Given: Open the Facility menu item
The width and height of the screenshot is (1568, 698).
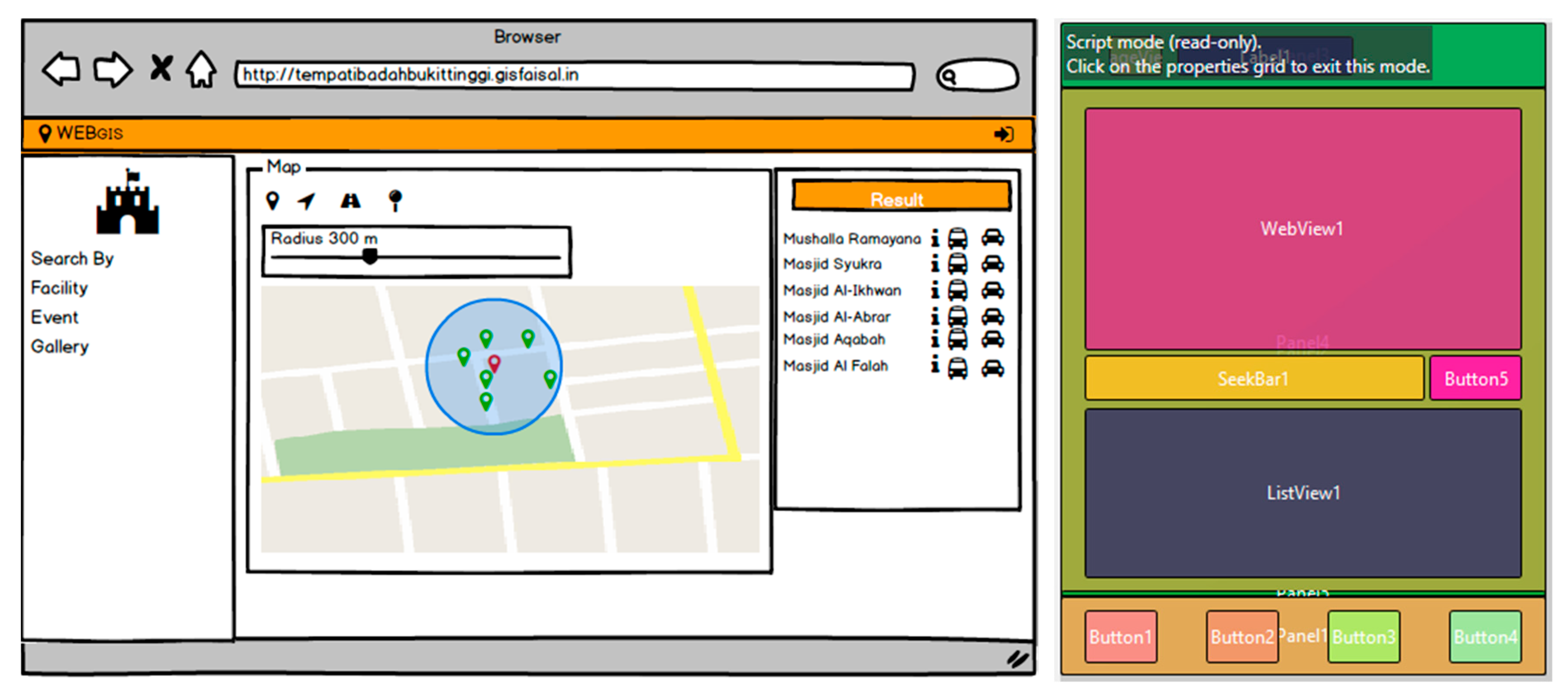Looking at the screenshot, I should click(59, 288).
